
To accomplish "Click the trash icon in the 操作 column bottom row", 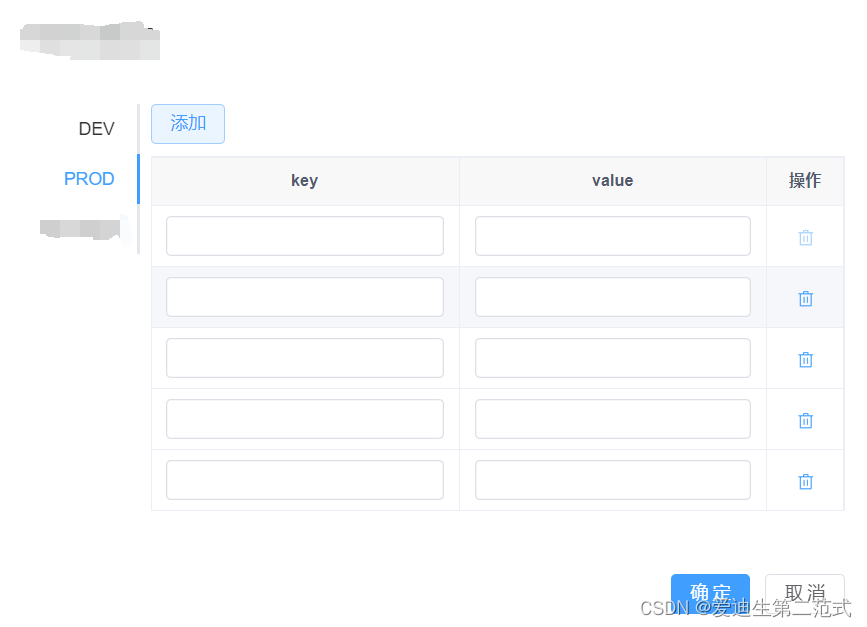I will (805, 481).
